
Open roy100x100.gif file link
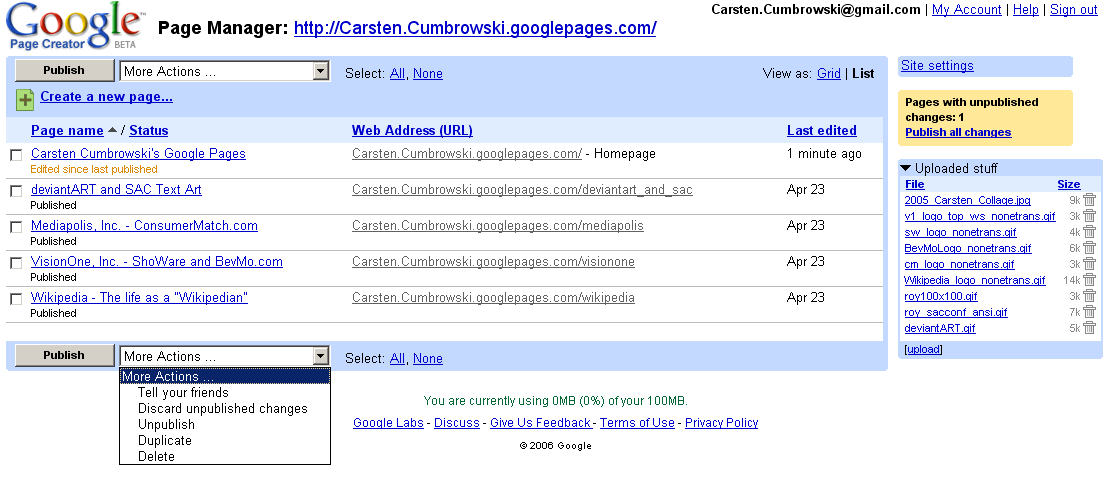click(941, 296)
